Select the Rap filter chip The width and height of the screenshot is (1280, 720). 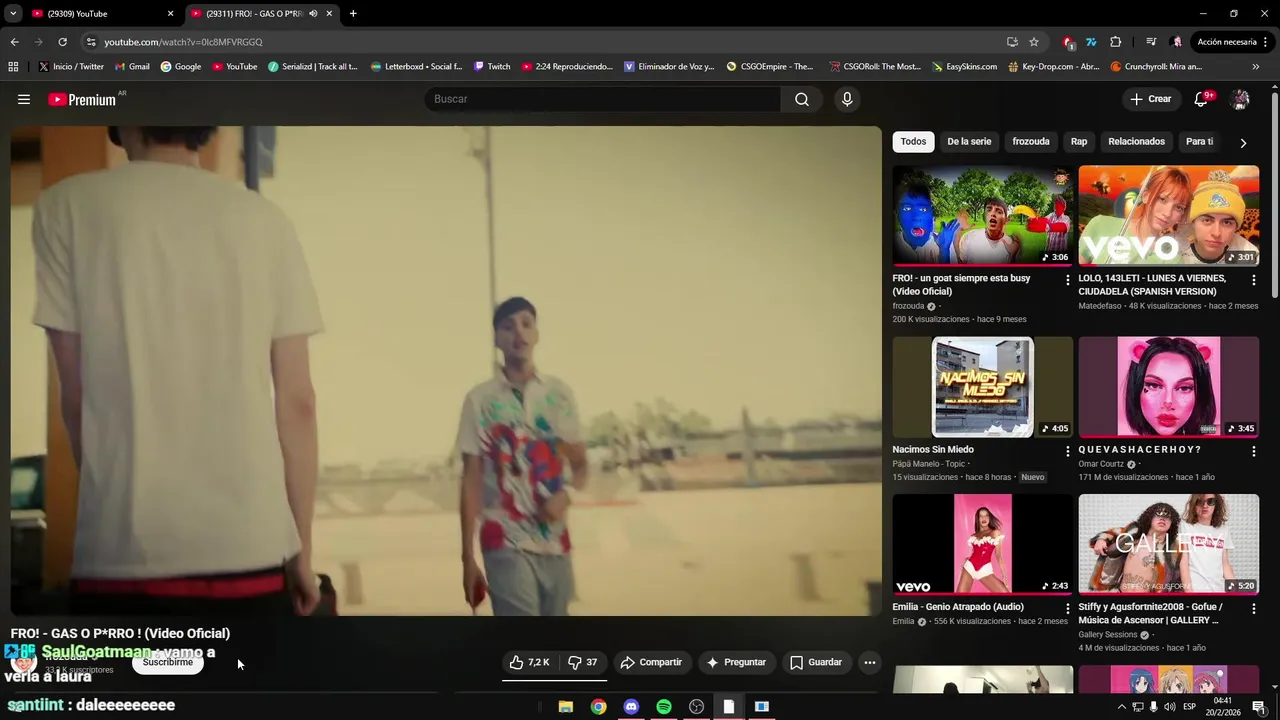[x=1079, y=142]
